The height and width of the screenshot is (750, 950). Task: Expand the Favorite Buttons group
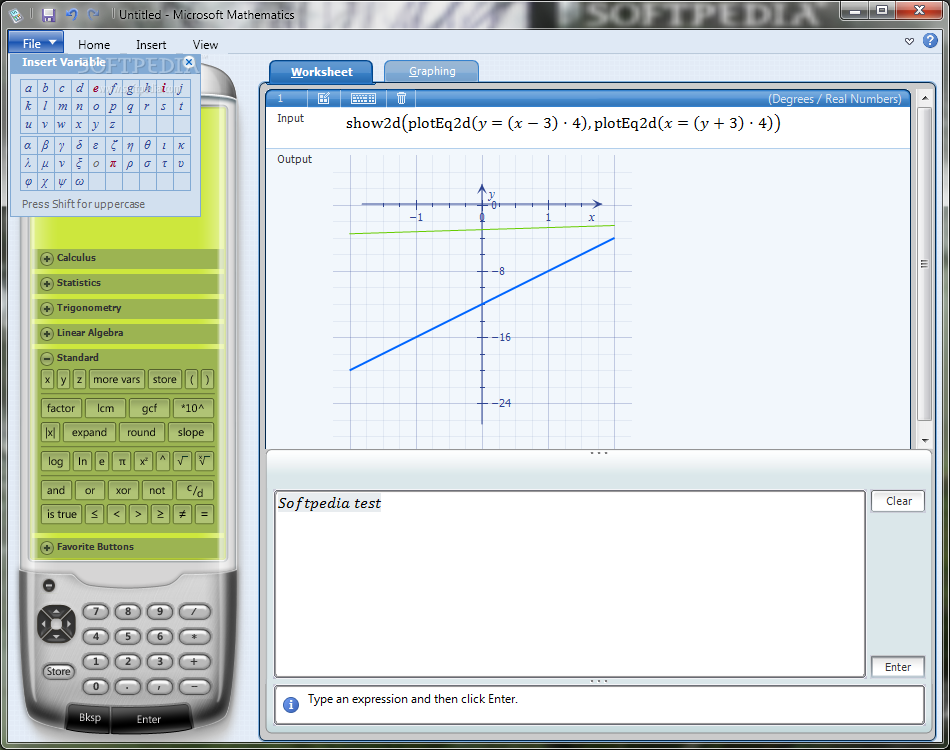coord(46,548)
